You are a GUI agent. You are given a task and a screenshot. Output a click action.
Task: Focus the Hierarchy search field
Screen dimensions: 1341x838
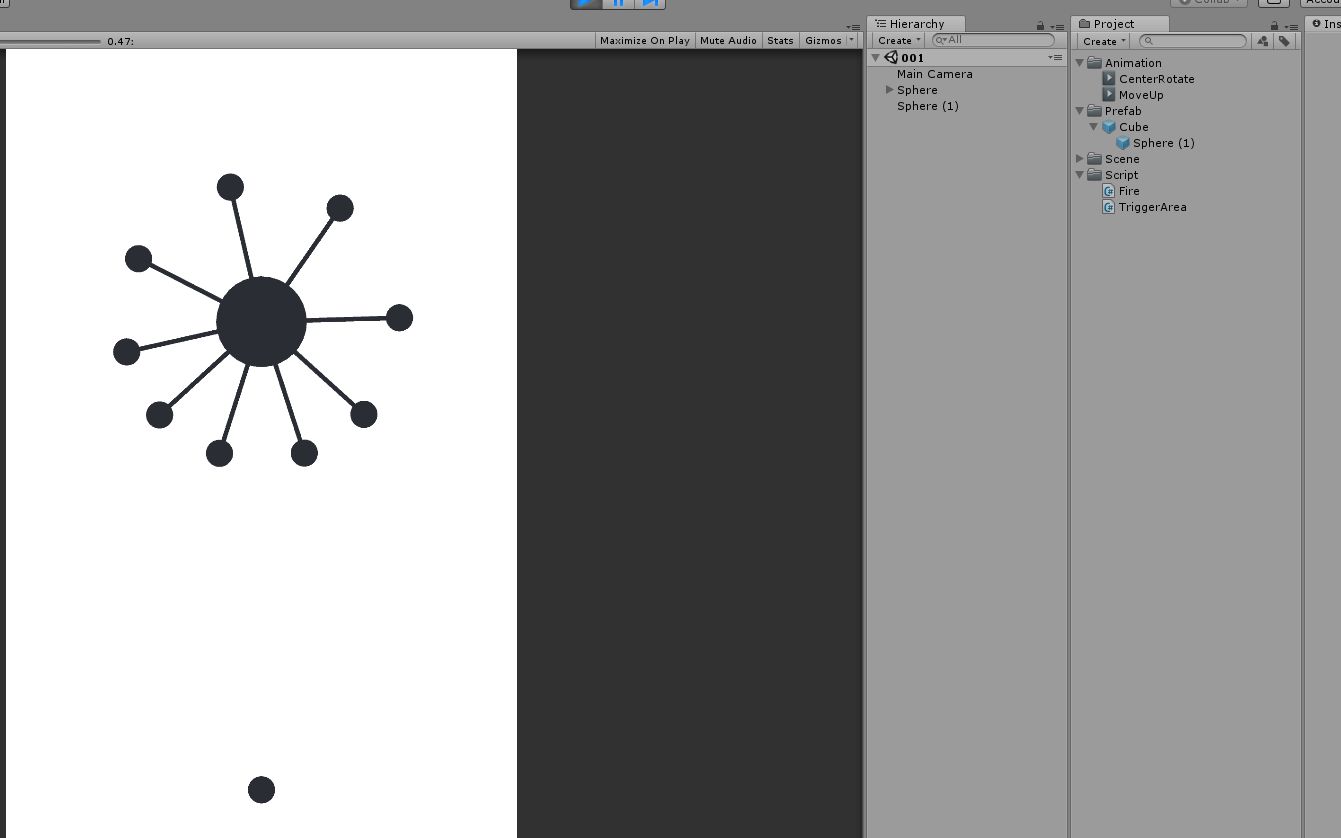[x=993, y=40]
